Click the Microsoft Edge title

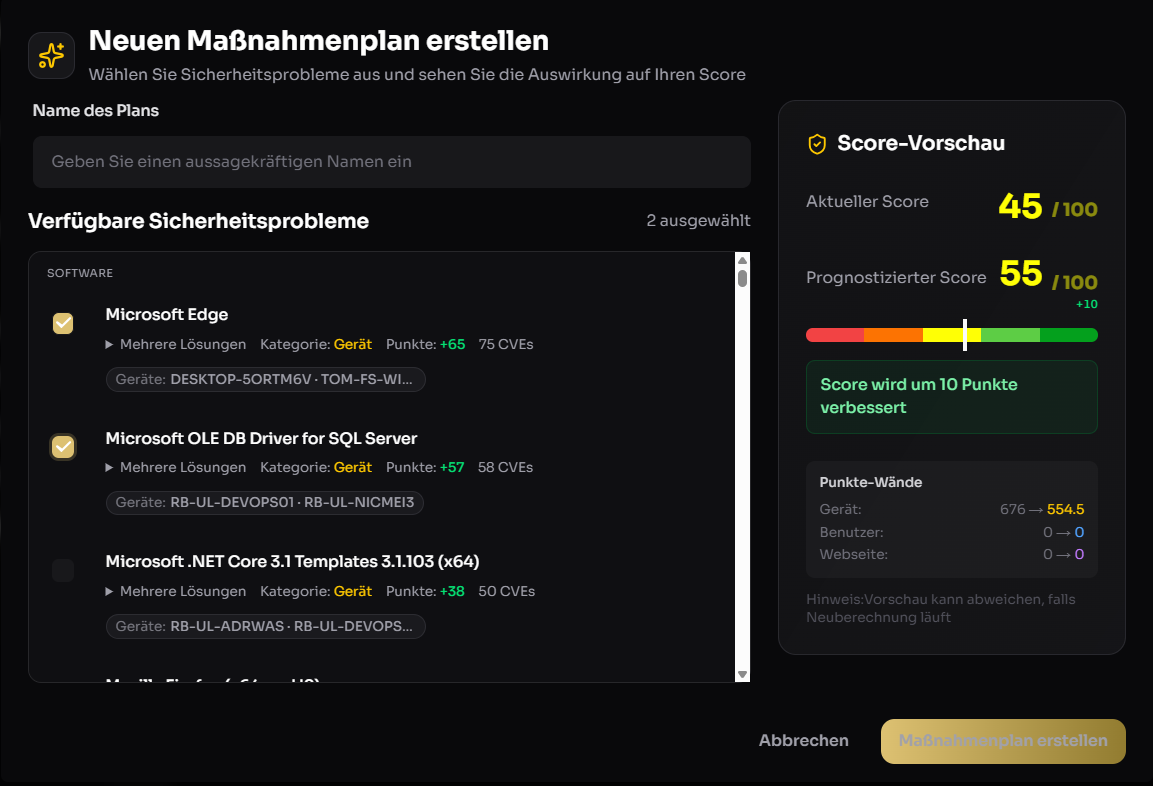pyautogui.click(x=167, y=315)
